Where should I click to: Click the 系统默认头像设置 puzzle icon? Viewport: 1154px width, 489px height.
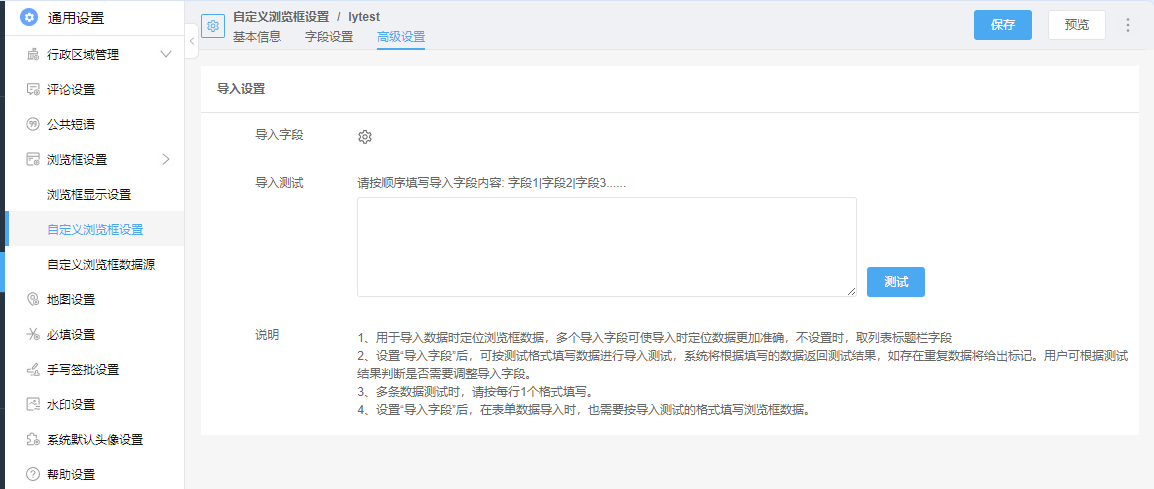tap(32, 440)
